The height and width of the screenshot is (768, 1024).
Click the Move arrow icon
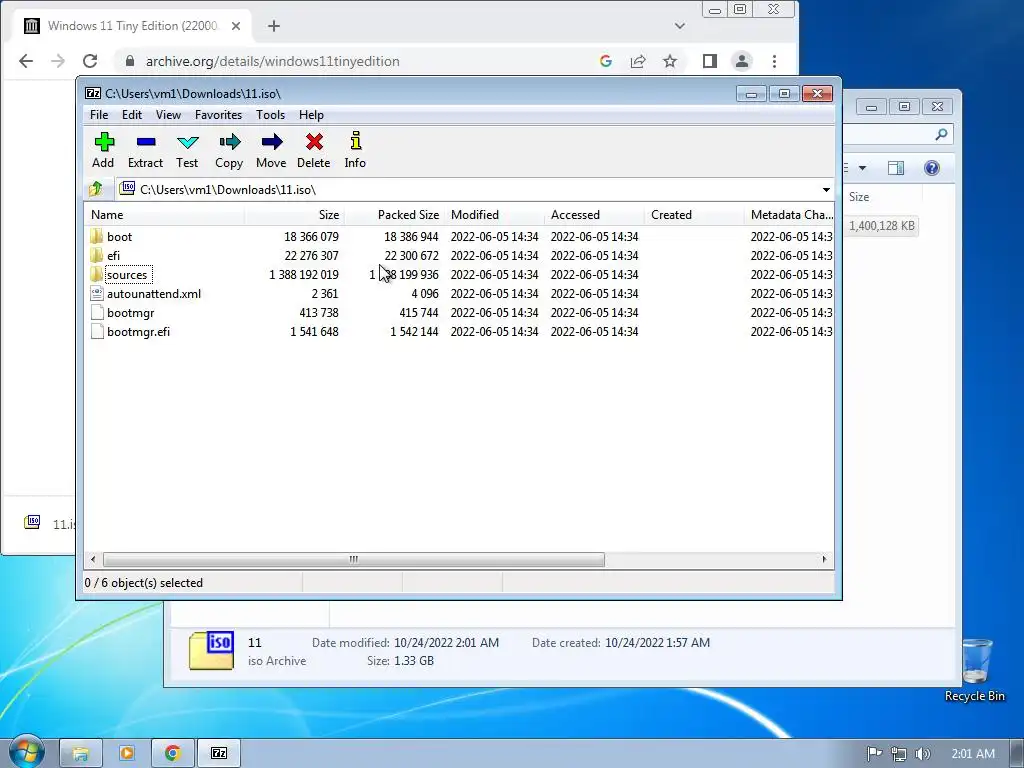point(272,142)
